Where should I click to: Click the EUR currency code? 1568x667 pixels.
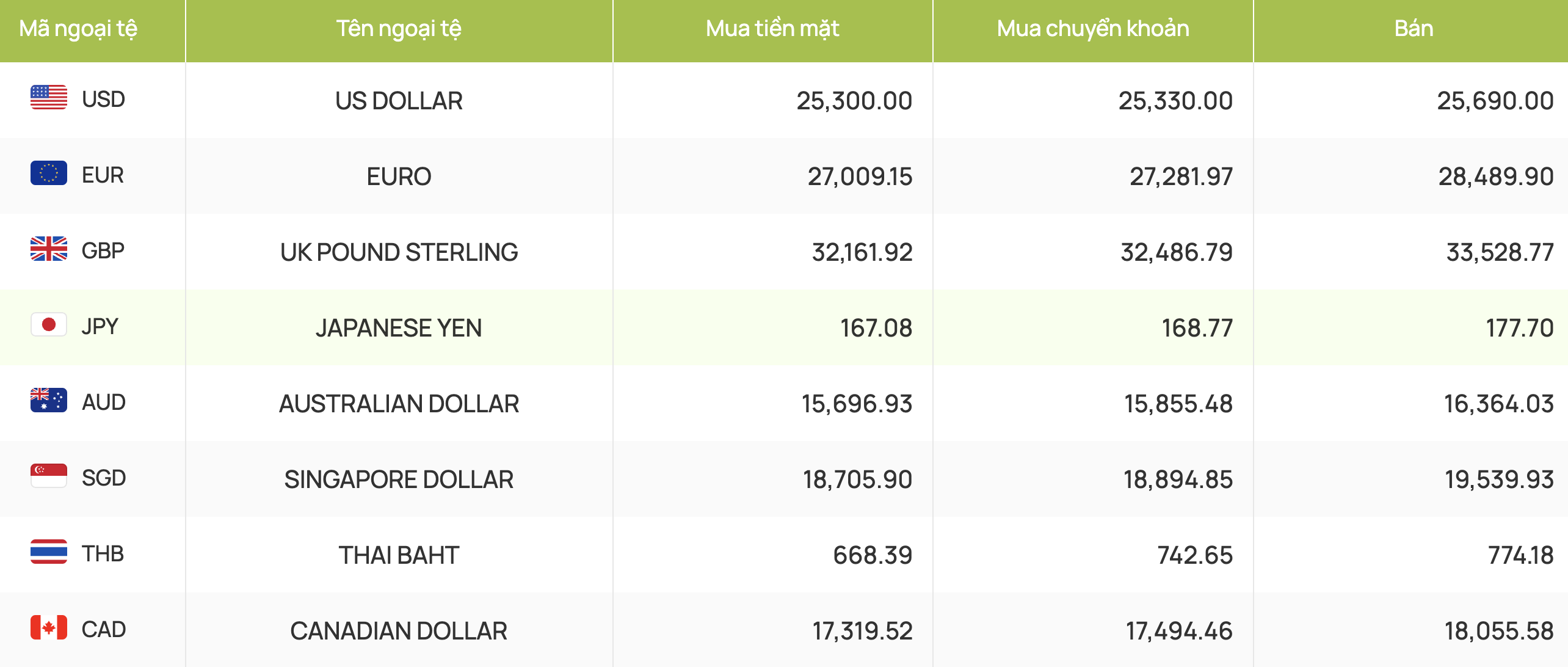(103, 175)
